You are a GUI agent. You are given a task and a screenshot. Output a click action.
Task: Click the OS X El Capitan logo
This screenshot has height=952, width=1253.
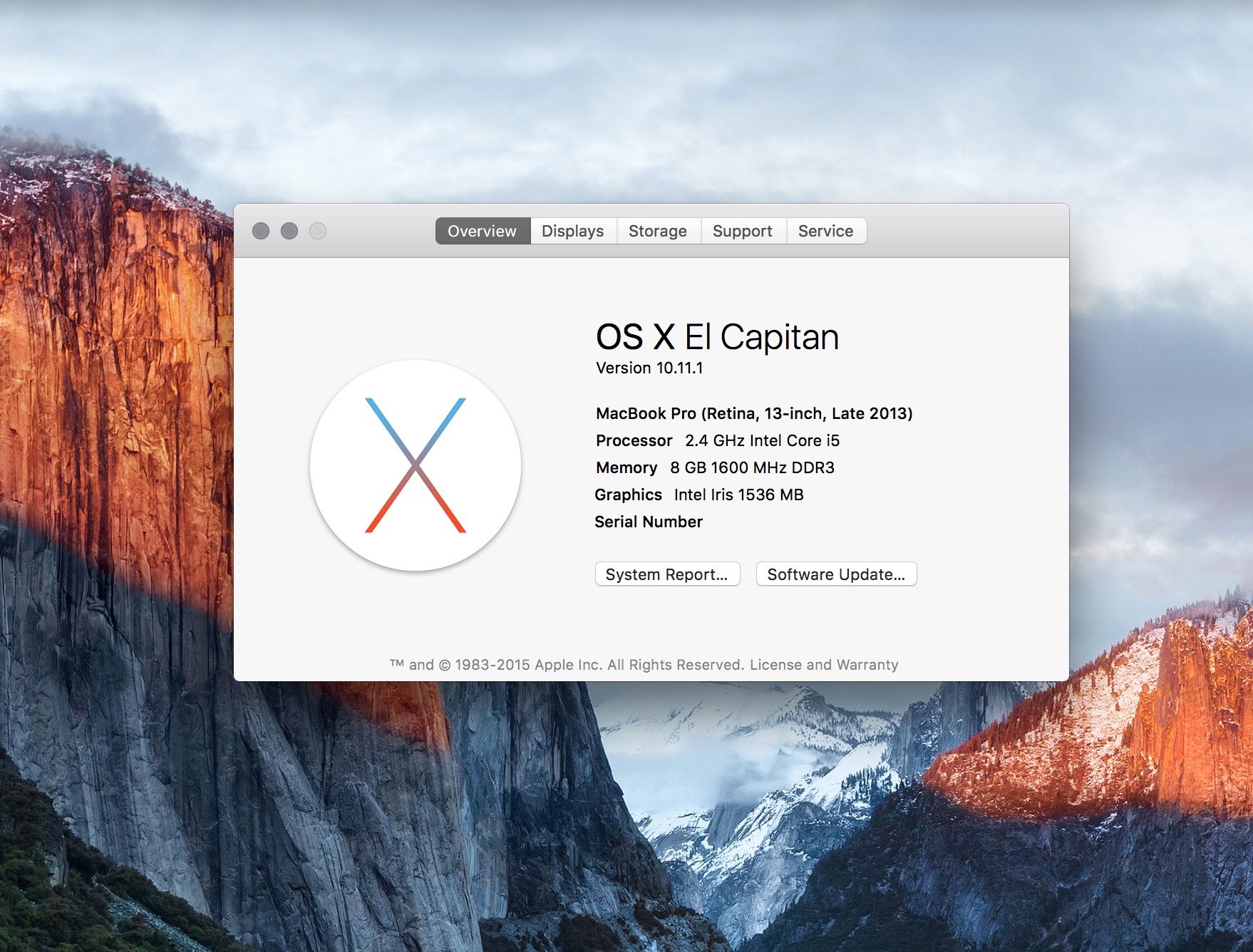[416, 465]
